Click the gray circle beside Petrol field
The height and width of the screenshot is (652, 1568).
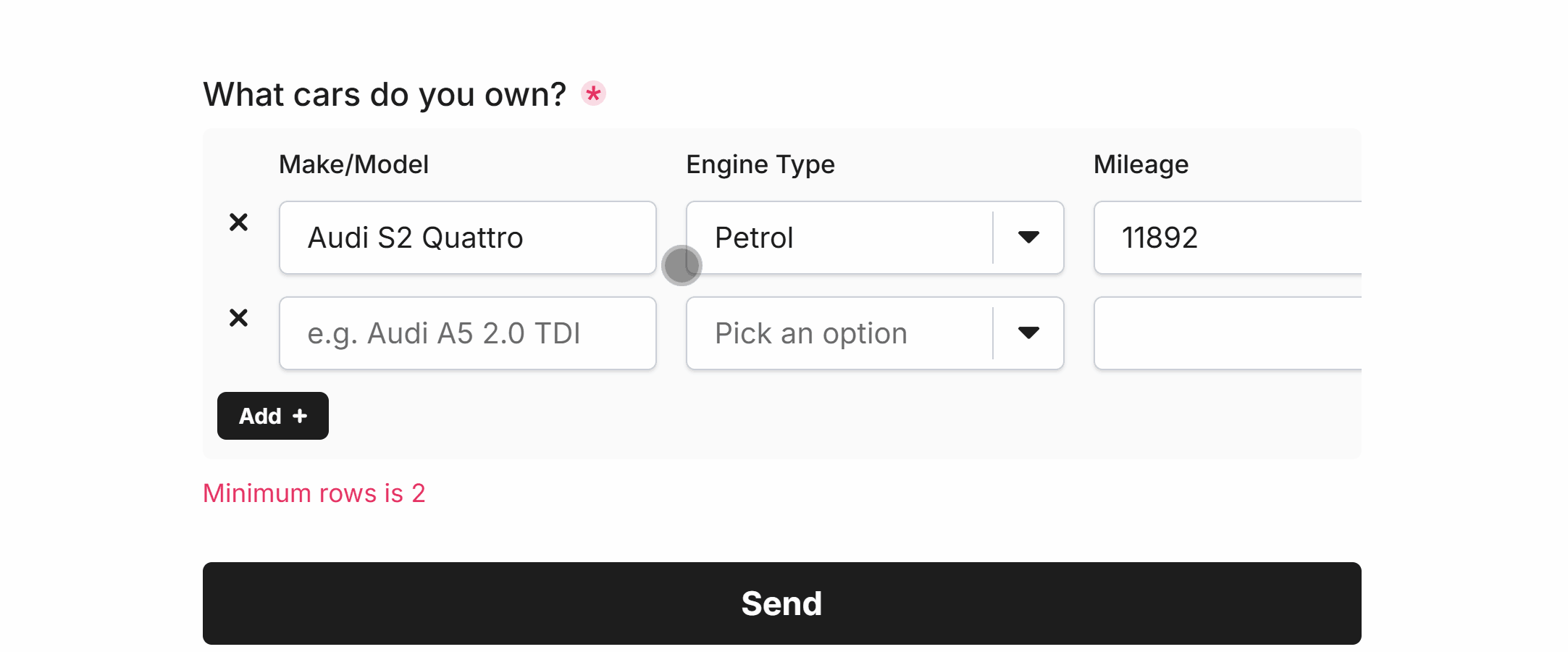tap(681, 265)
